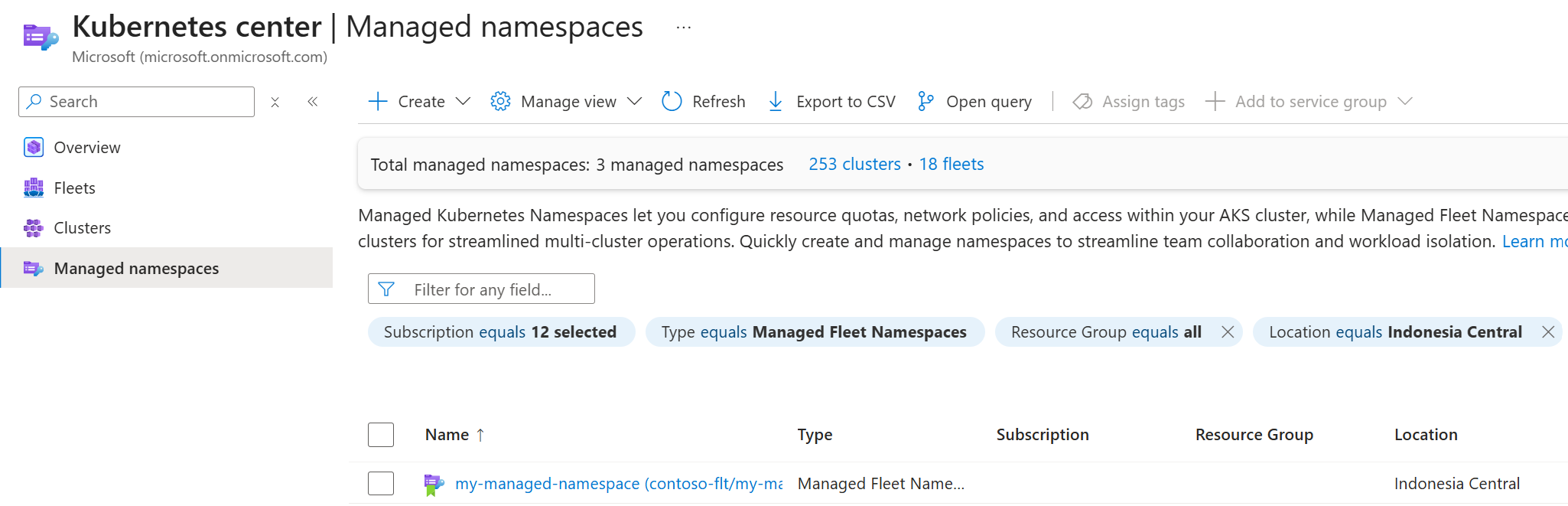Toggle the select-all checkbox in table header
The image size is (1568, 506).
tap(381, 435)
